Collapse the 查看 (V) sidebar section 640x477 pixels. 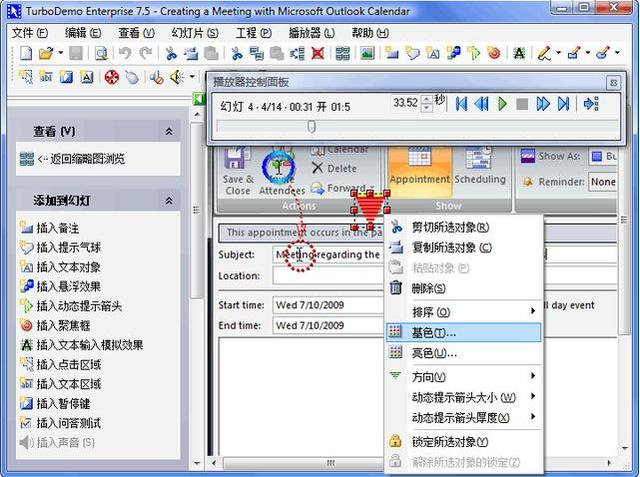tap(169, 131)
